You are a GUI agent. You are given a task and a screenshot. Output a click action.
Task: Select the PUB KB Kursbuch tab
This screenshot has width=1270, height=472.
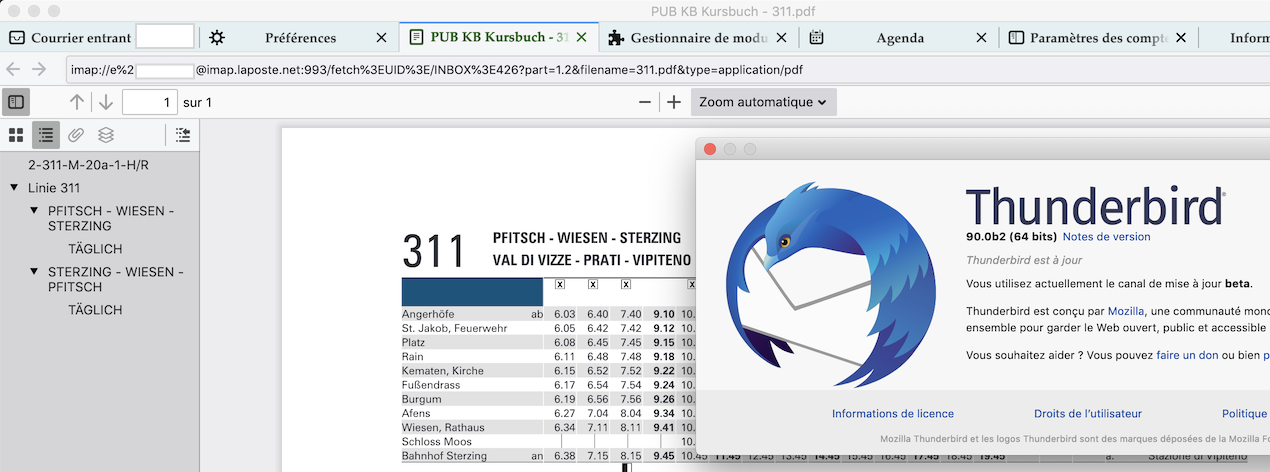tap(500, 38)
